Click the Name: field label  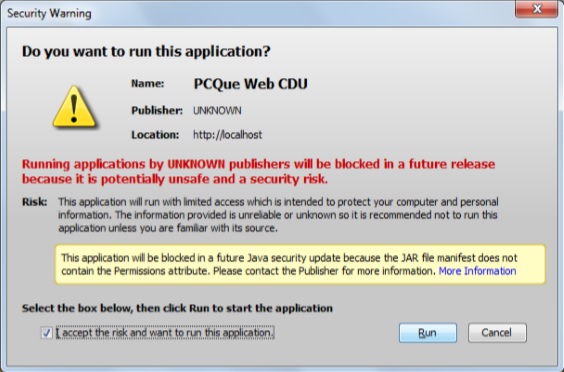tap(147, 83)
